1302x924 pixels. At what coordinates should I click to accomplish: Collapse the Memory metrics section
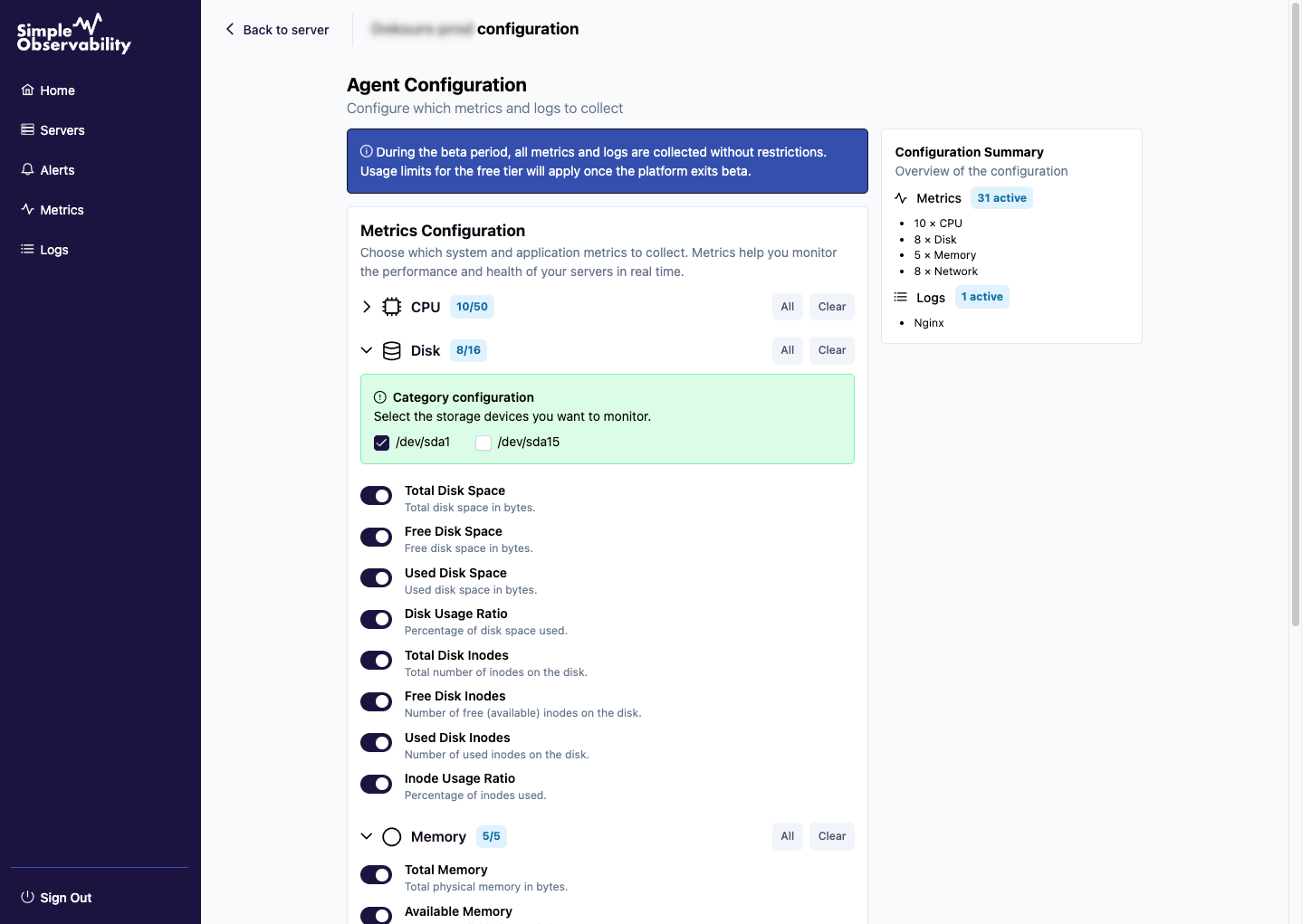367,836
